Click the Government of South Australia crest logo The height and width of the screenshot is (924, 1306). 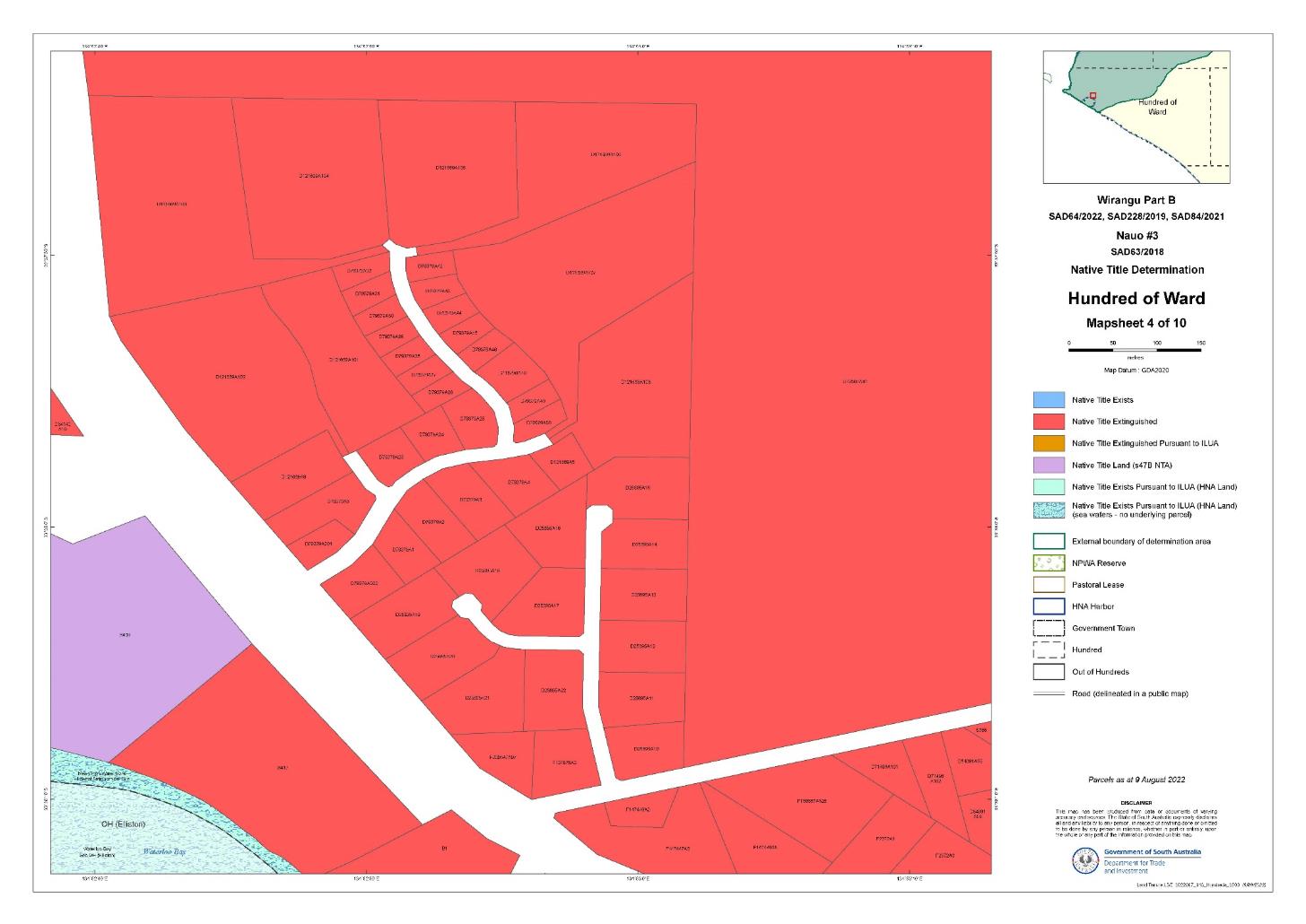point(1086,861)
